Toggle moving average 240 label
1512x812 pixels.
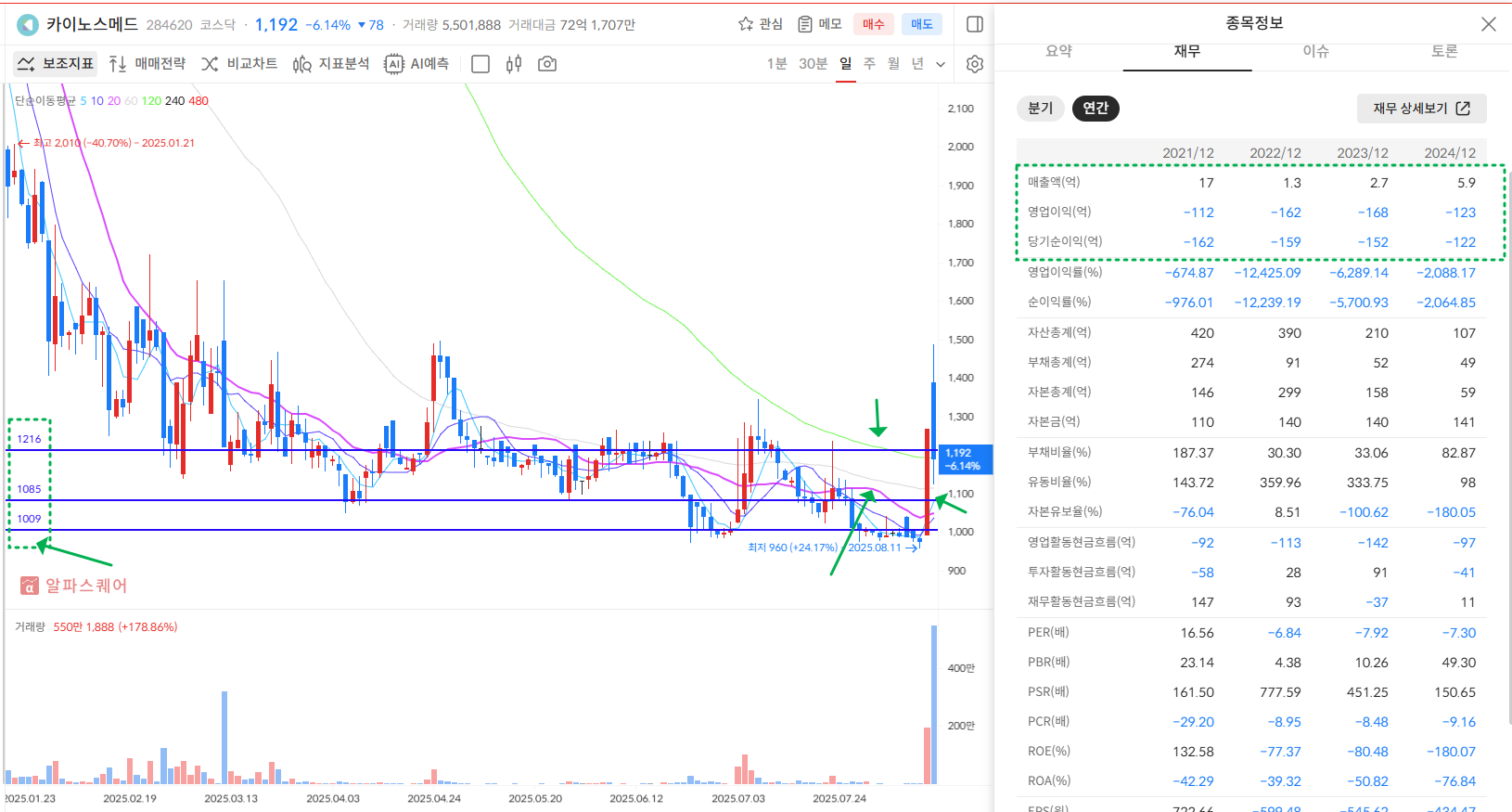pyautogui.click(x=174, y=101)
